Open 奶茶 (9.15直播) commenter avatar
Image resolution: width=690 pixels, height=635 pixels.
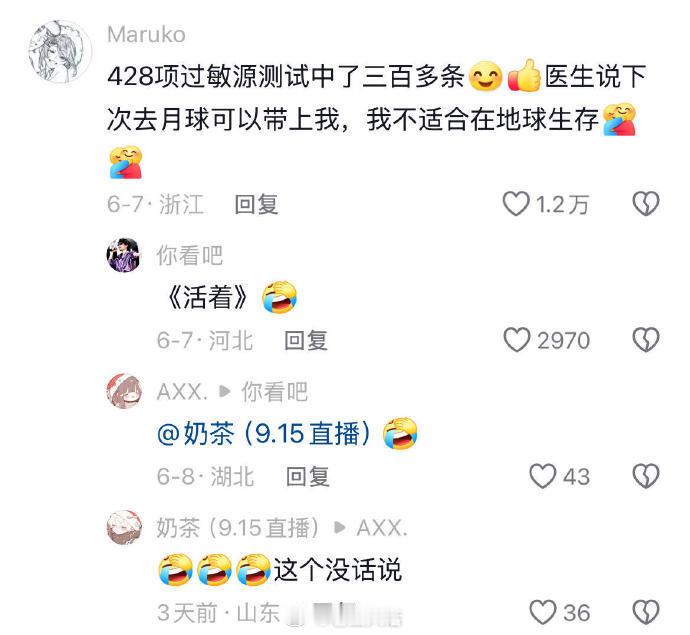[124, 528]
